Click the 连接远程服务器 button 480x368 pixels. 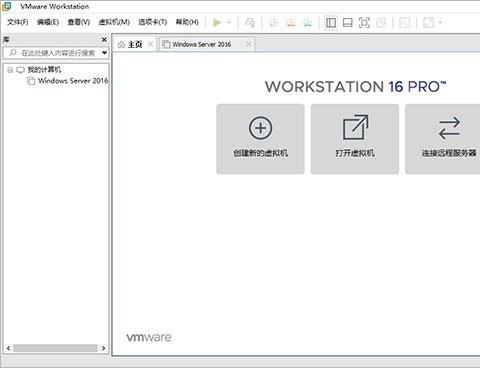(443, 139)
